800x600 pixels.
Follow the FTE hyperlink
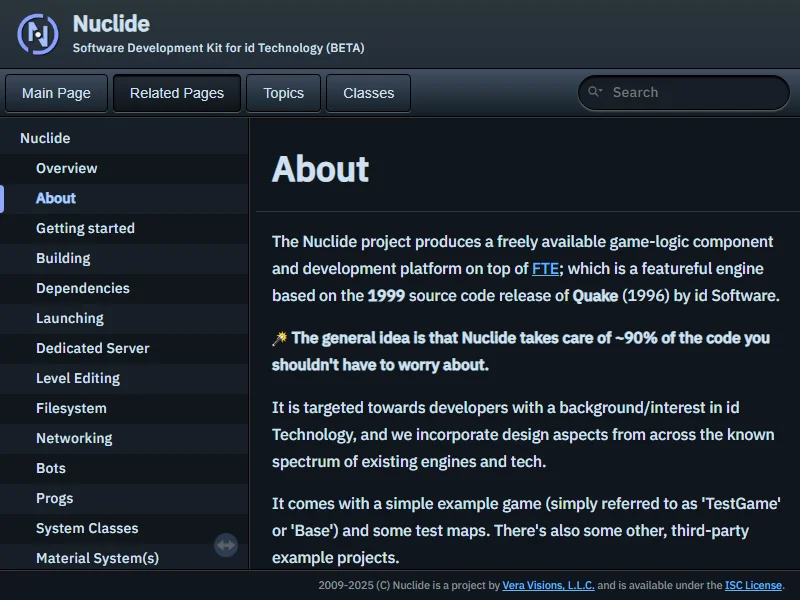pos(545,268)
